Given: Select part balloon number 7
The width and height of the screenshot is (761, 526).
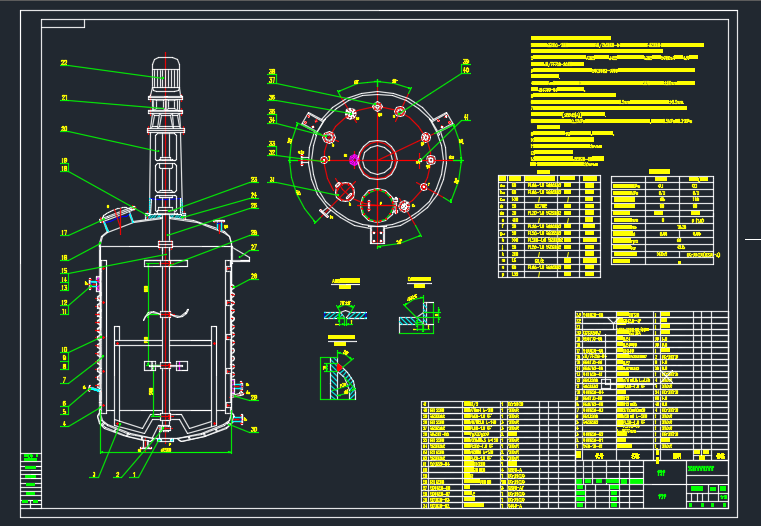Looking at the screenshot, I should (x=64, y=380).
